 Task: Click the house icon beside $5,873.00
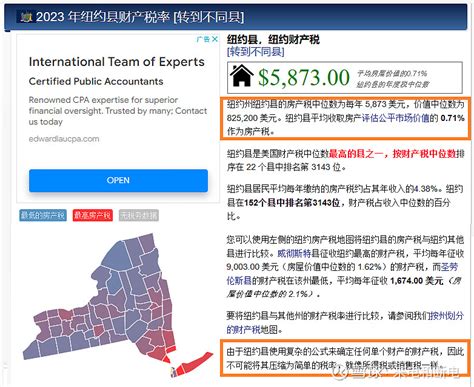click(242, 76)
